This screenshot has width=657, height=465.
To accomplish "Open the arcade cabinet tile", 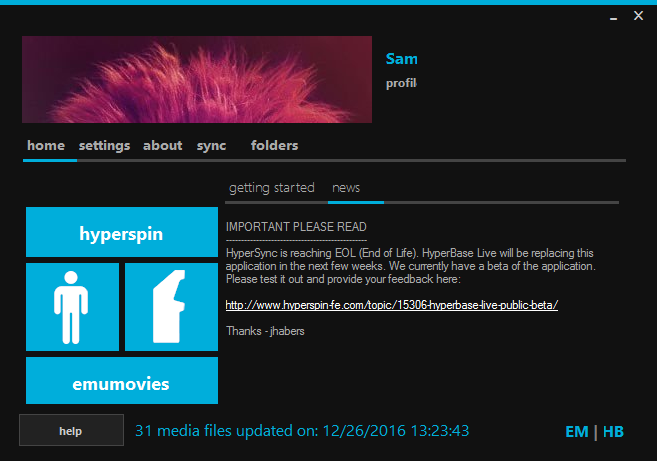I will (x=171, y=307).
